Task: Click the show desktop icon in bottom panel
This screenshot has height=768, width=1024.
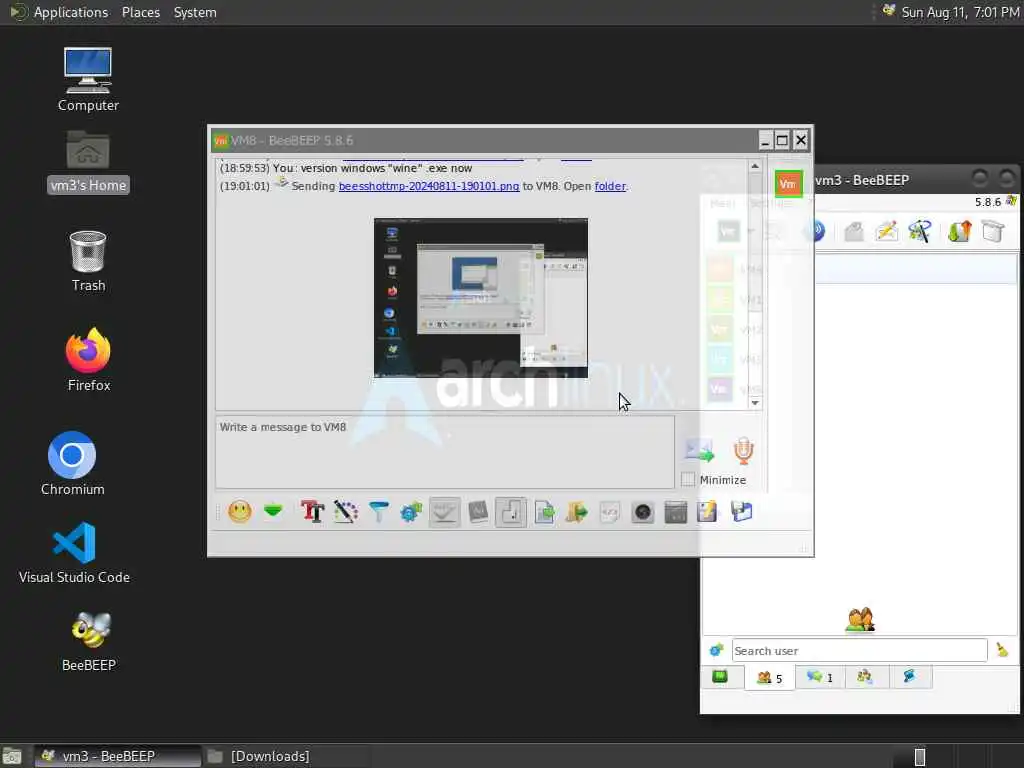Action: click(x=11, y=756)
